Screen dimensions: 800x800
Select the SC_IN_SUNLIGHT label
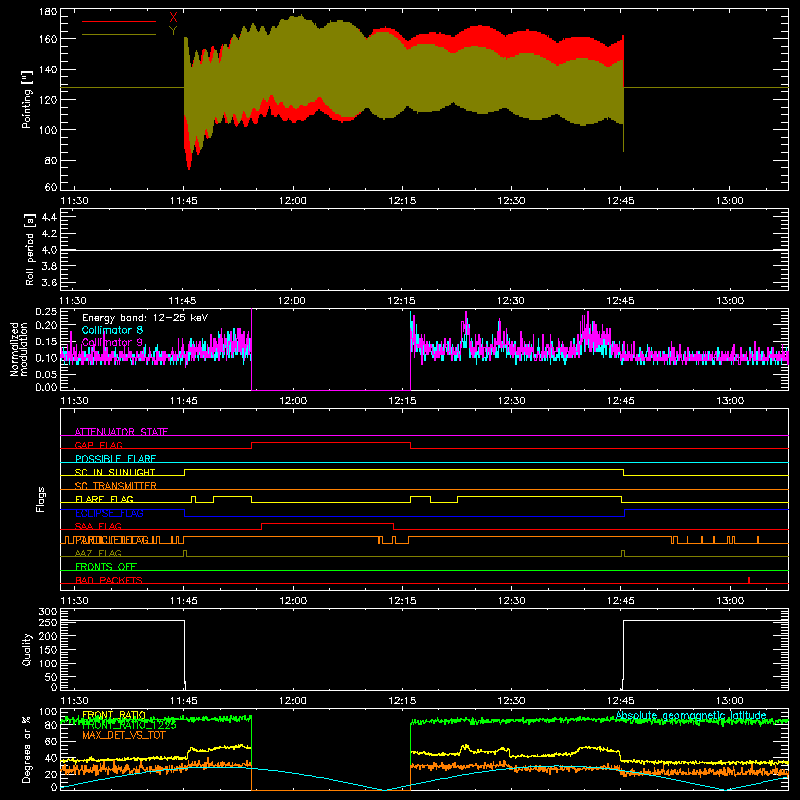click(x=115, y=472)
